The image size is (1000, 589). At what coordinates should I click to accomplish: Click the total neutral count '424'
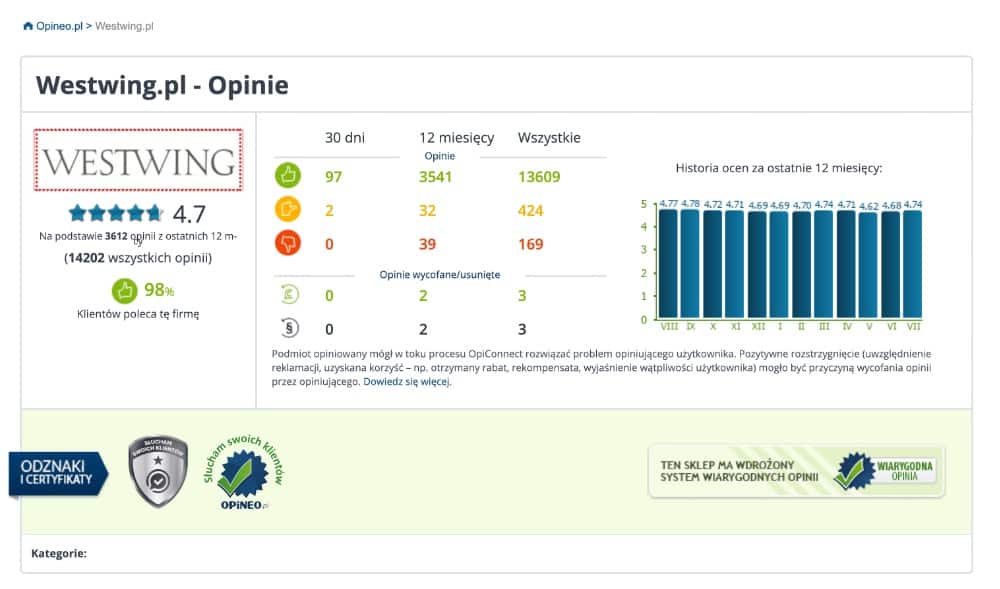click(531, 210)
